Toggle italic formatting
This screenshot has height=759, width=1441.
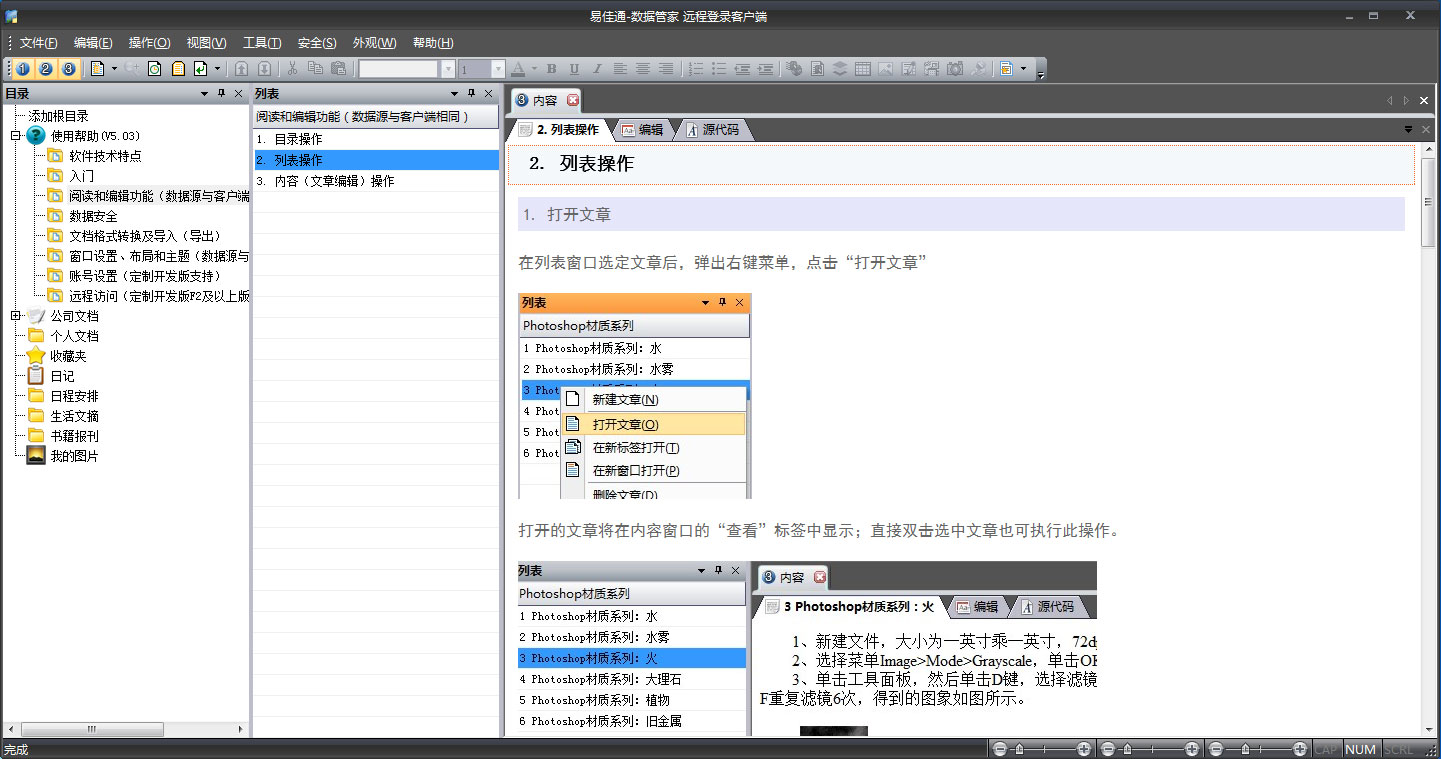pyautogui.click(x=597, y=69)
